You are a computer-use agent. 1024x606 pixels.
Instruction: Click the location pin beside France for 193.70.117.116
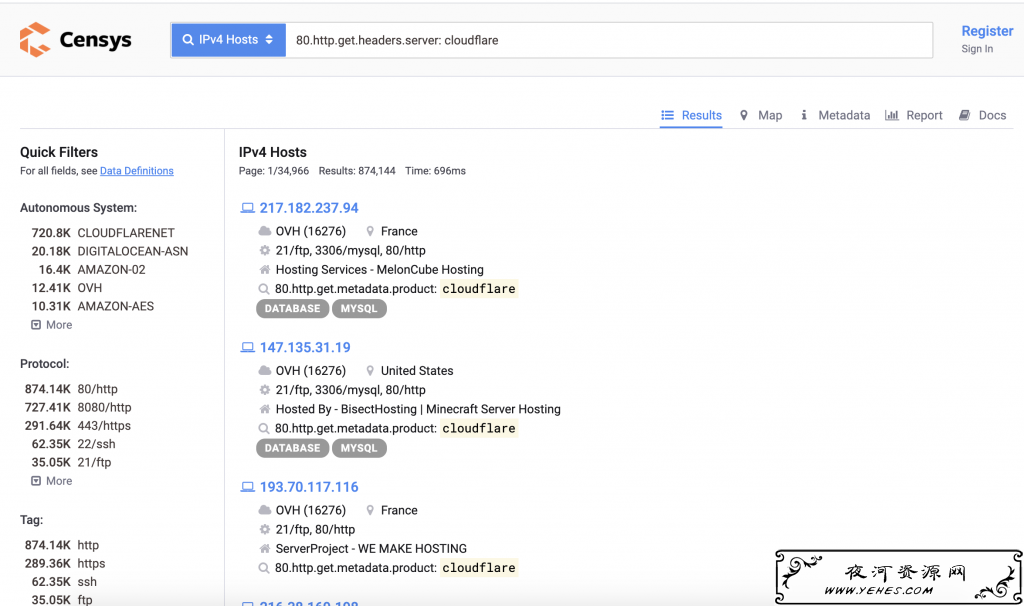[x=370, y=510]
